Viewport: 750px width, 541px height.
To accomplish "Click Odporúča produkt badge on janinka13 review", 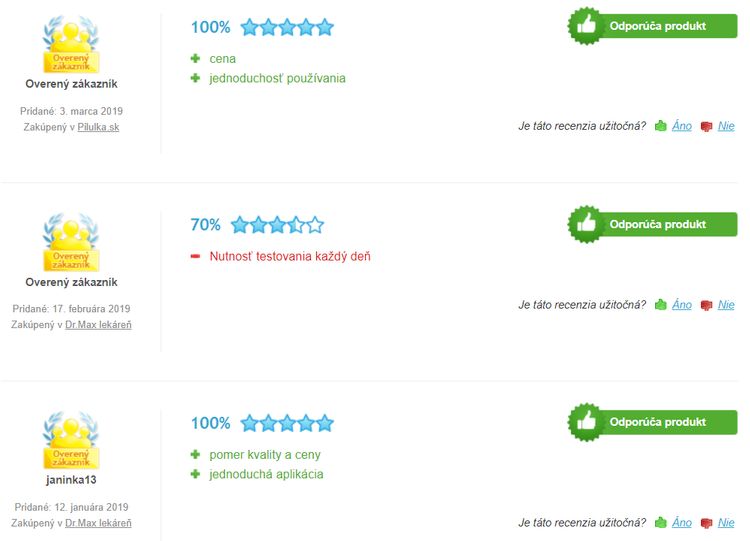I will tap(652, 422).
